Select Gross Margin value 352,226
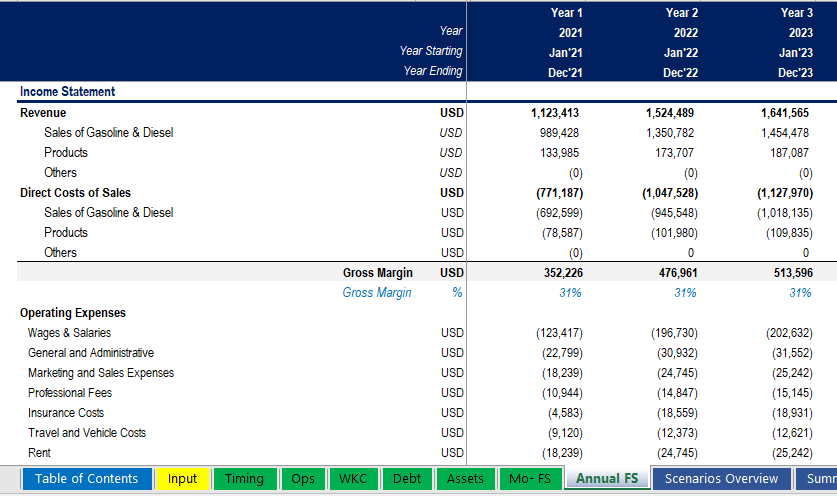 tap(563, 273)
